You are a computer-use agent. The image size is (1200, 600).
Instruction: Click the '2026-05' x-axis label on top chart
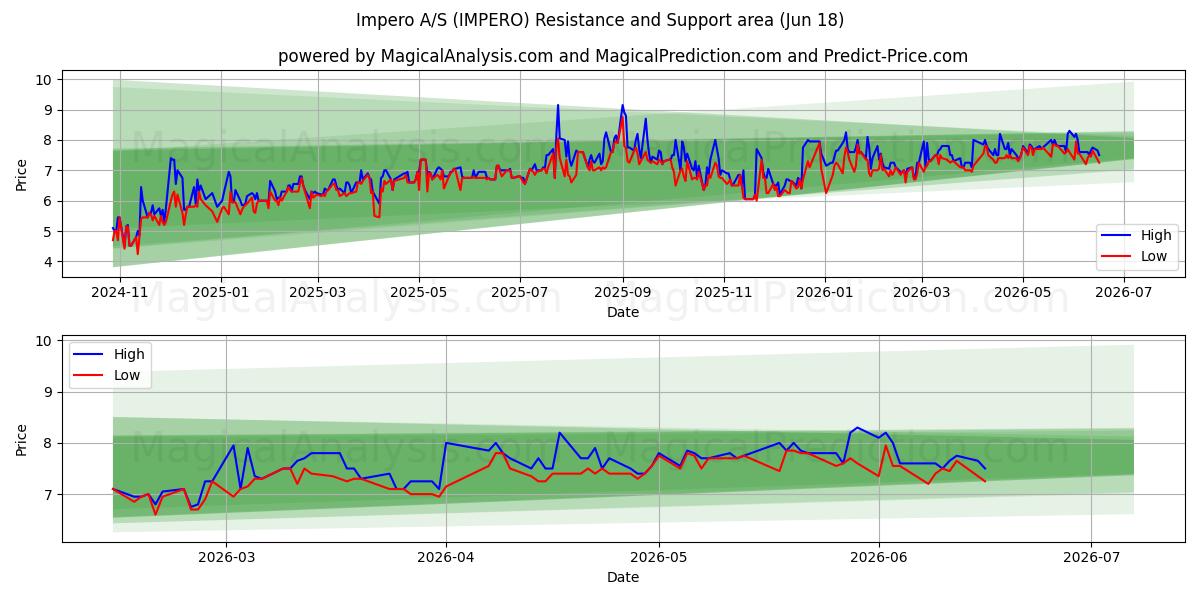click(x=1022, y=294)
